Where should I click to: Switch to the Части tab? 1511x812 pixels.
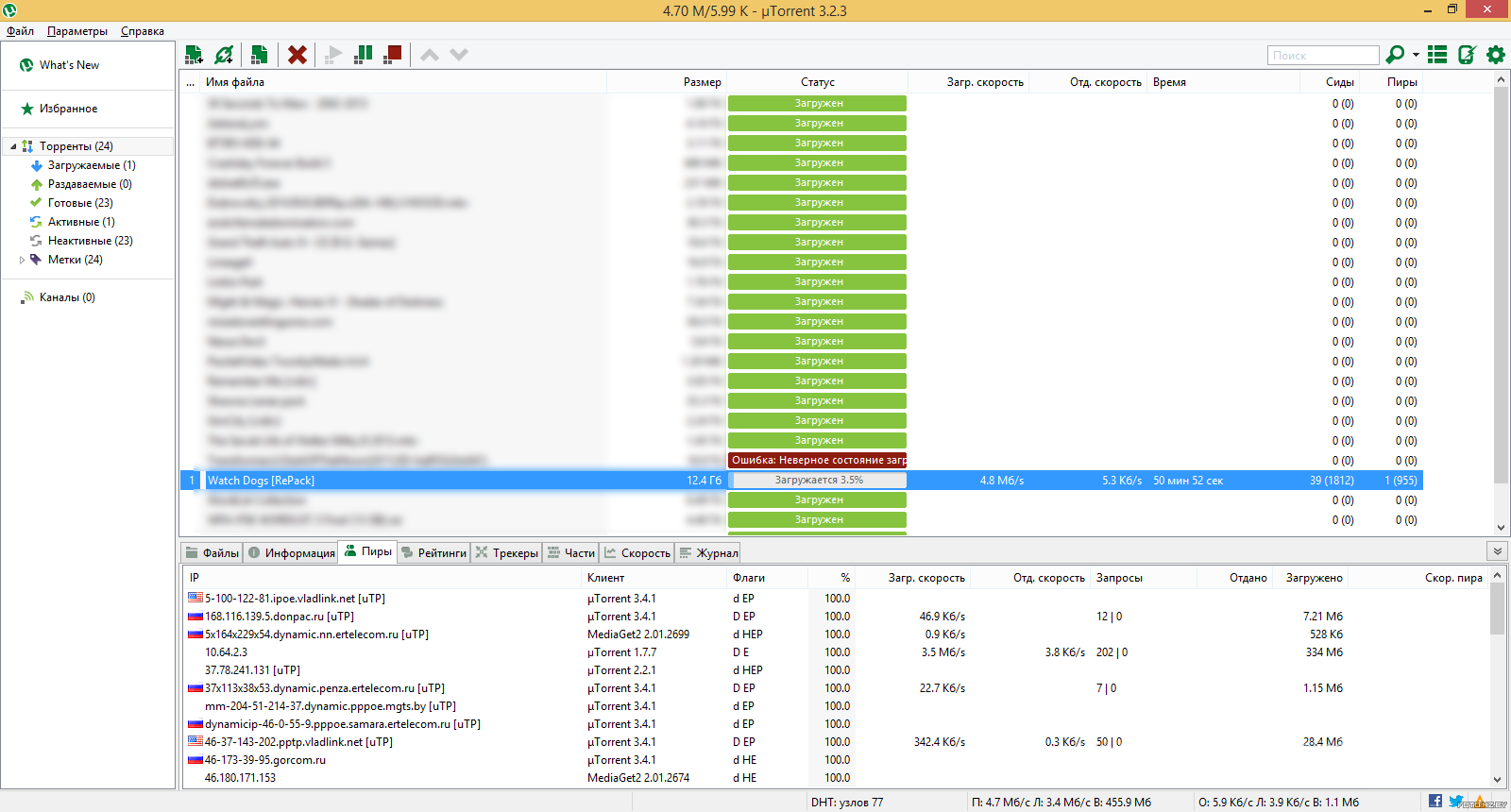pos(570,552)
